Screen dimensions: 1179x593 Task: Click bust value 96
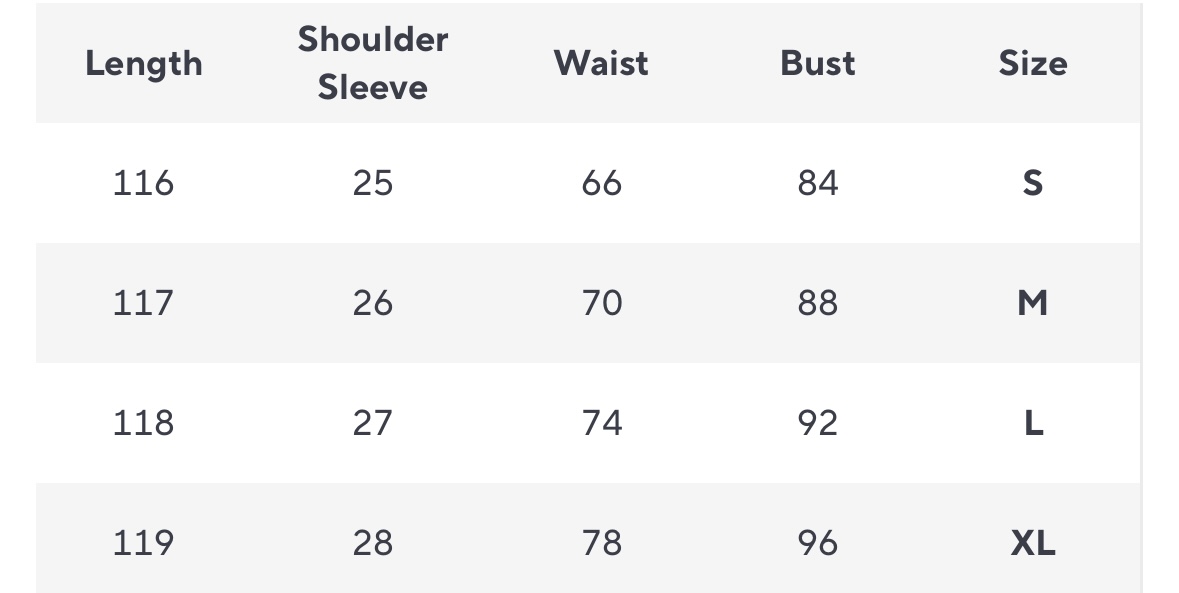pyautogui.click(x=817, y=543)
